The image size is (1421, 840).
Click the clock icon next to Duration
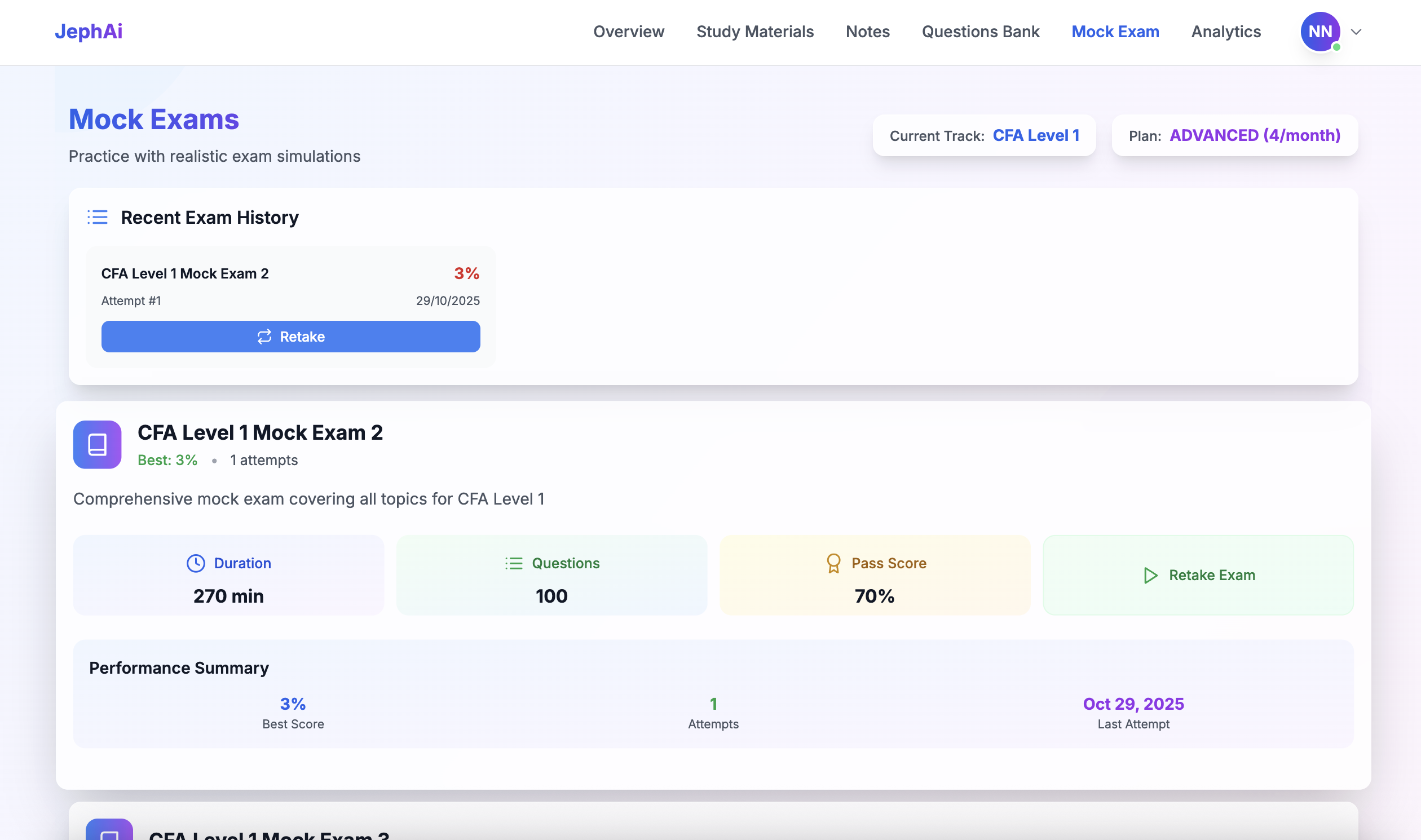click(196, 563)
